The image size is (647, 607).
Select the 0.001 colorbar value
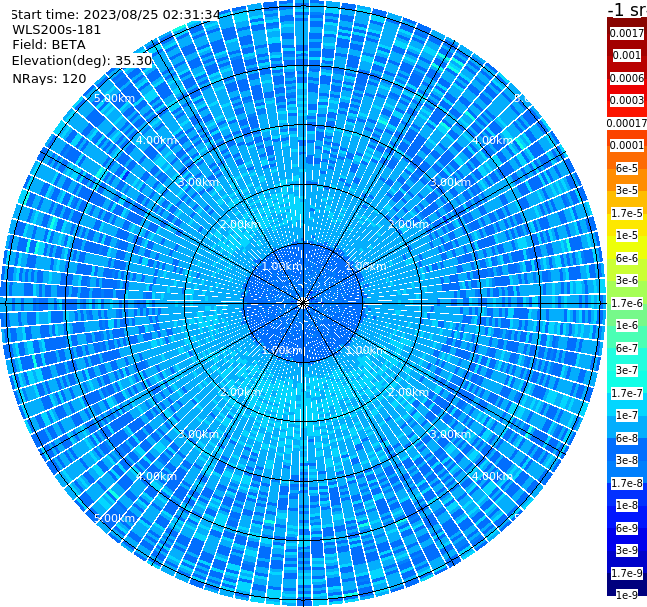coord(627,55)
